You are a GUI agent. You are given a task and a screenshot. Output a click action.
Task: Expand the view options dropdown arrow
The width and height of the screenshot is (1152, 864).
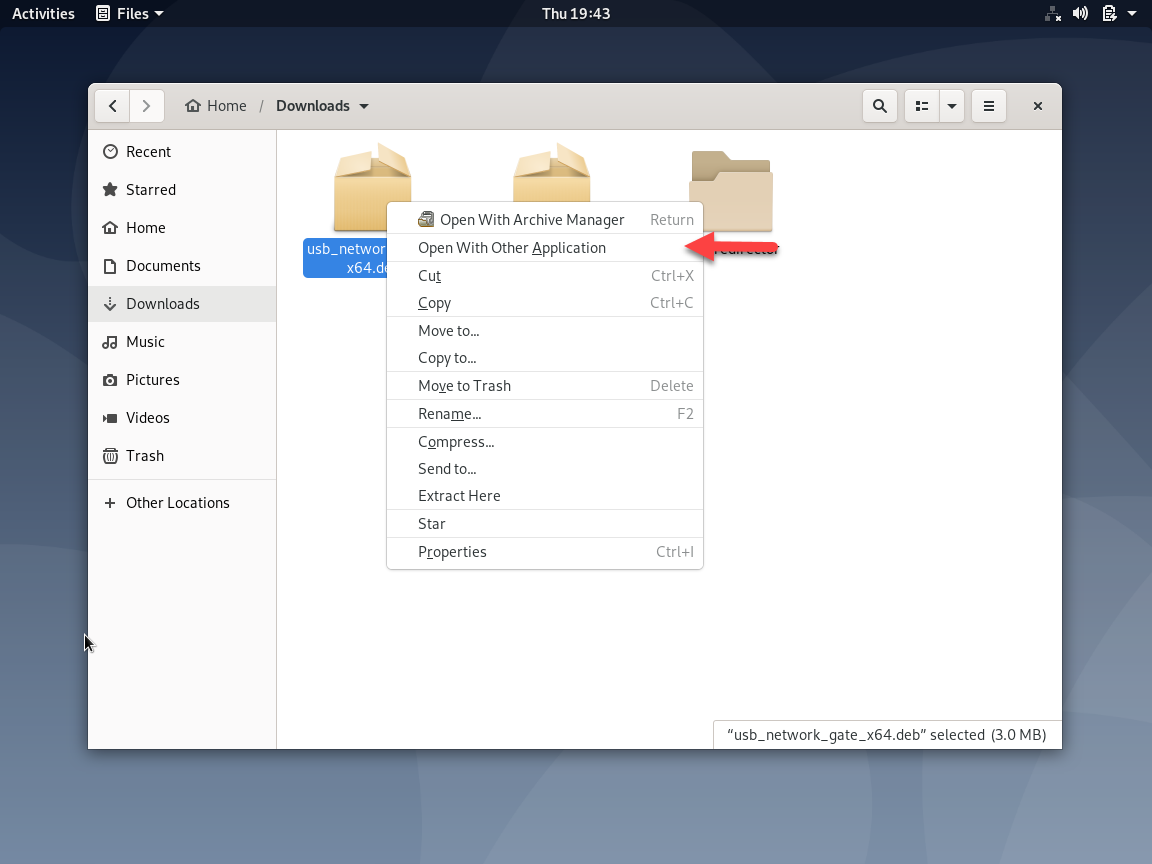tap(951, 106)
